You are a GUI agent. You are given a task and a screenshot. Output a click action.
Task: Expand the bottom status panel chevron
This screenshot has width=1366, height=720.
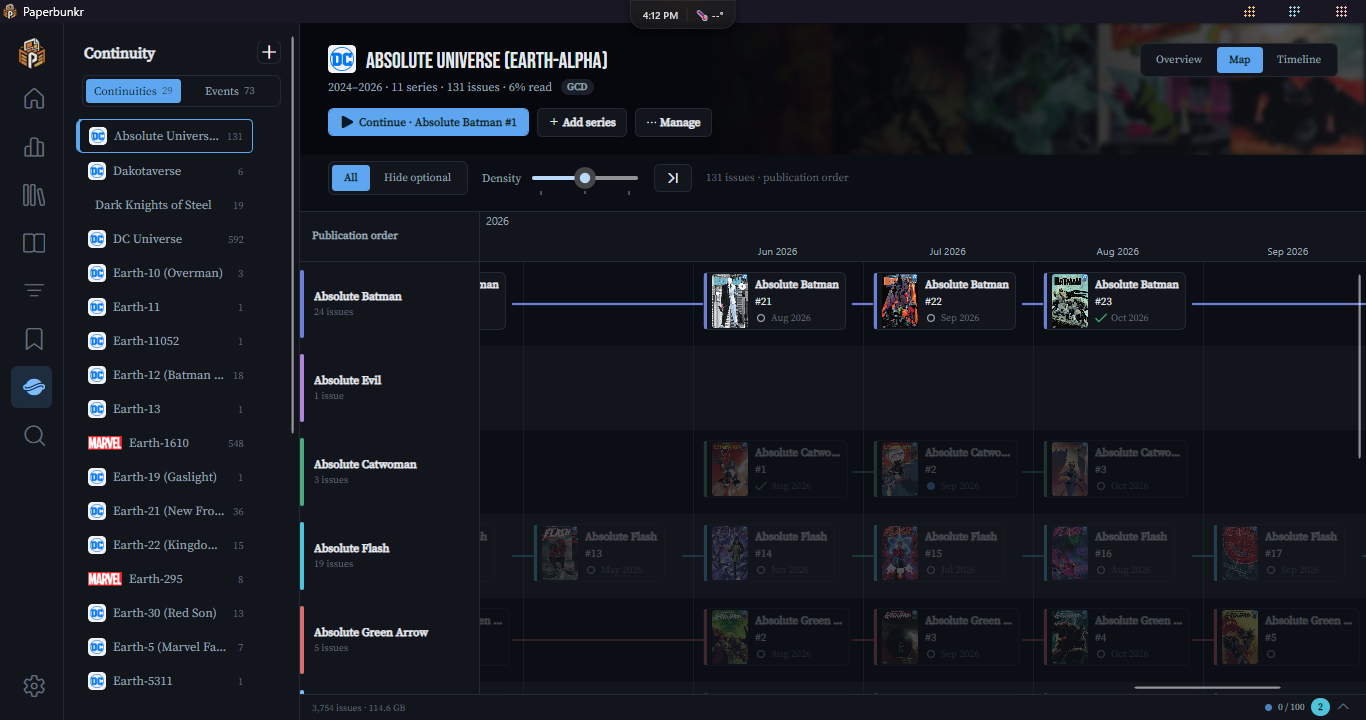click(1343, 707)
